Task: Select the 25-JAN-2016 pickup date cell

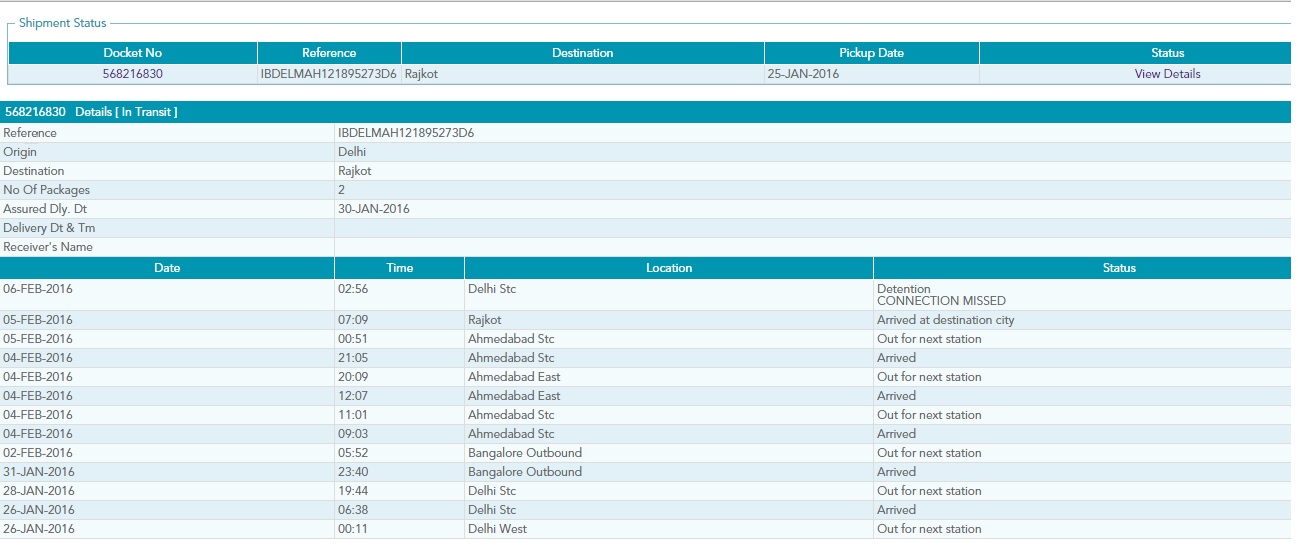Action: (803, 74)
